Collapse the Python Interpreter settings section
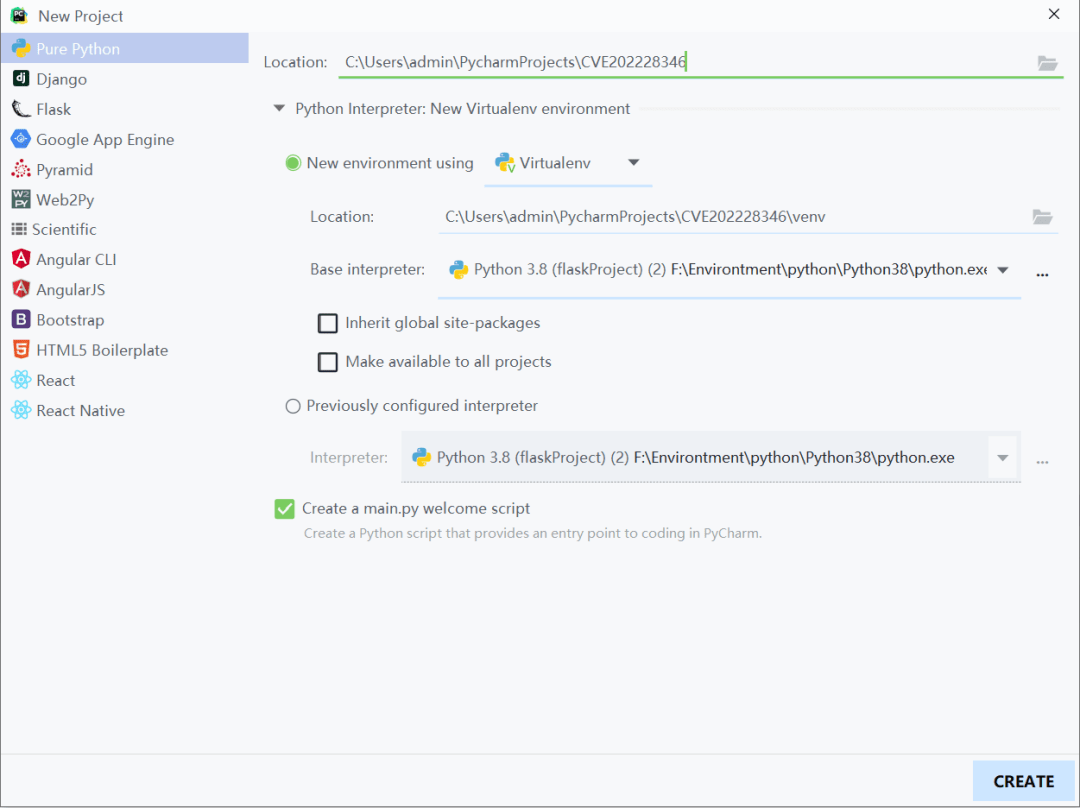This screenshot has height=808, width=1080. pos(278,108)
